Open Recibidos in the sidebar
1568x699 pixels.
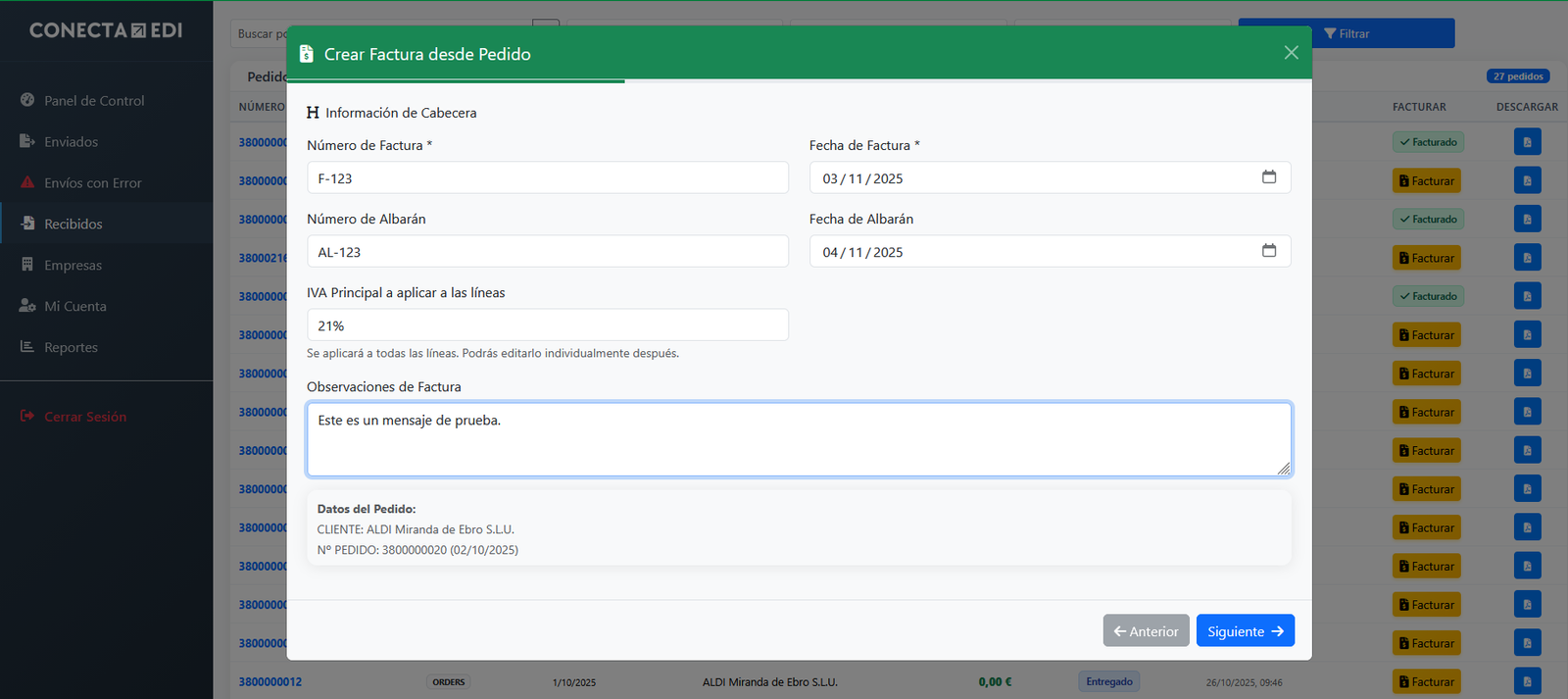[73, 224]
